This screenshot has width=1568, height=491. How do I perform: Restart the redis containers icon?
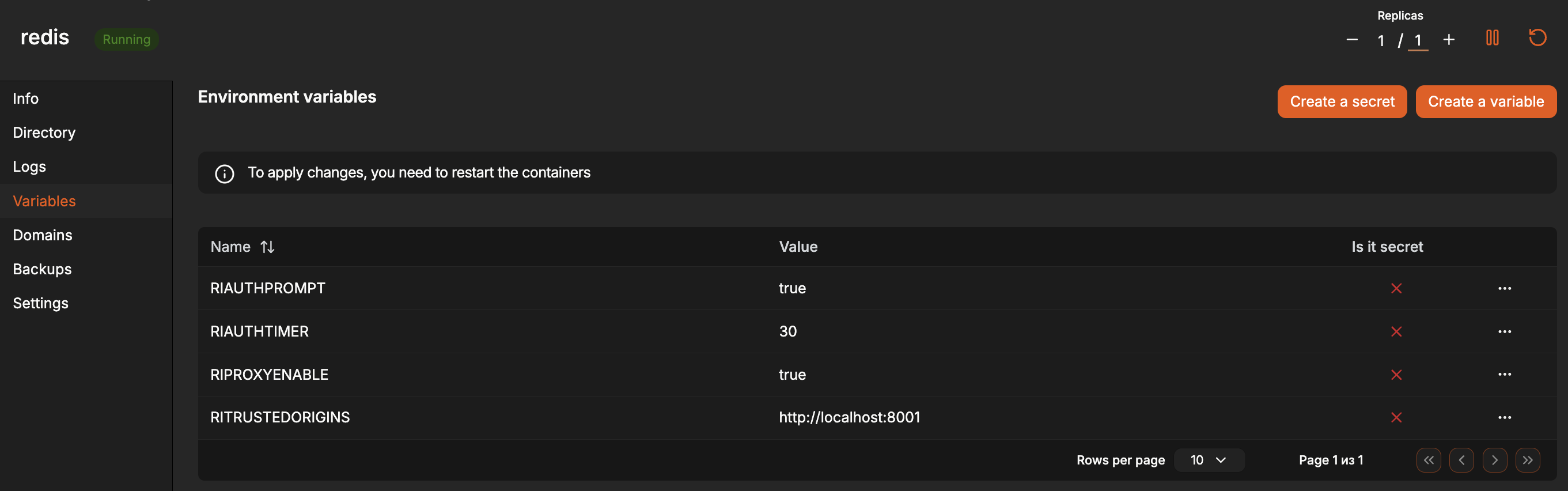pyautogui.click(x=1537, y=38)
